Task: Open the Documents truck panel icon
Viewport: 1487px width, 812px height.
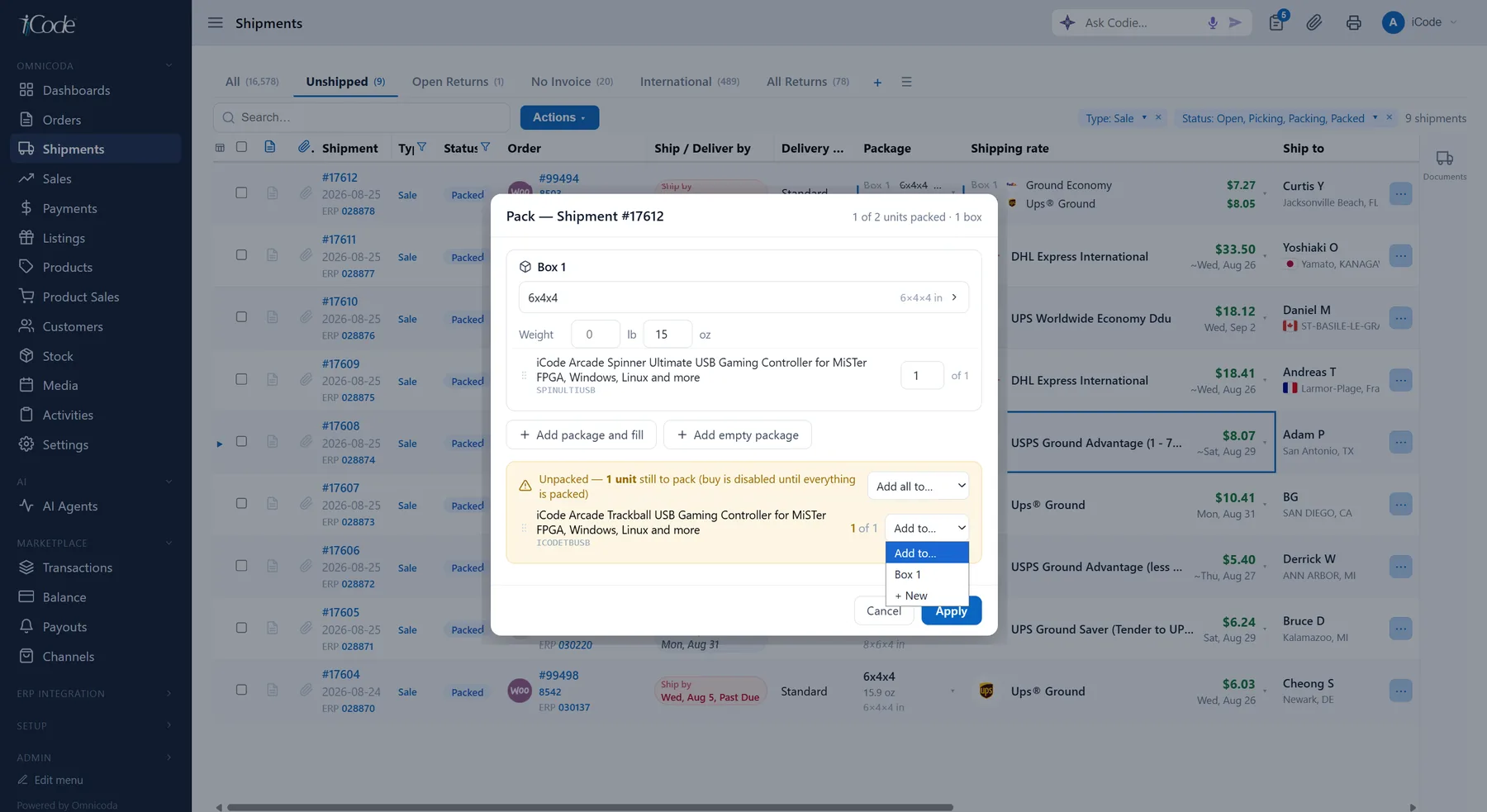Action: pyautogui.click(x=1445, y=159)
